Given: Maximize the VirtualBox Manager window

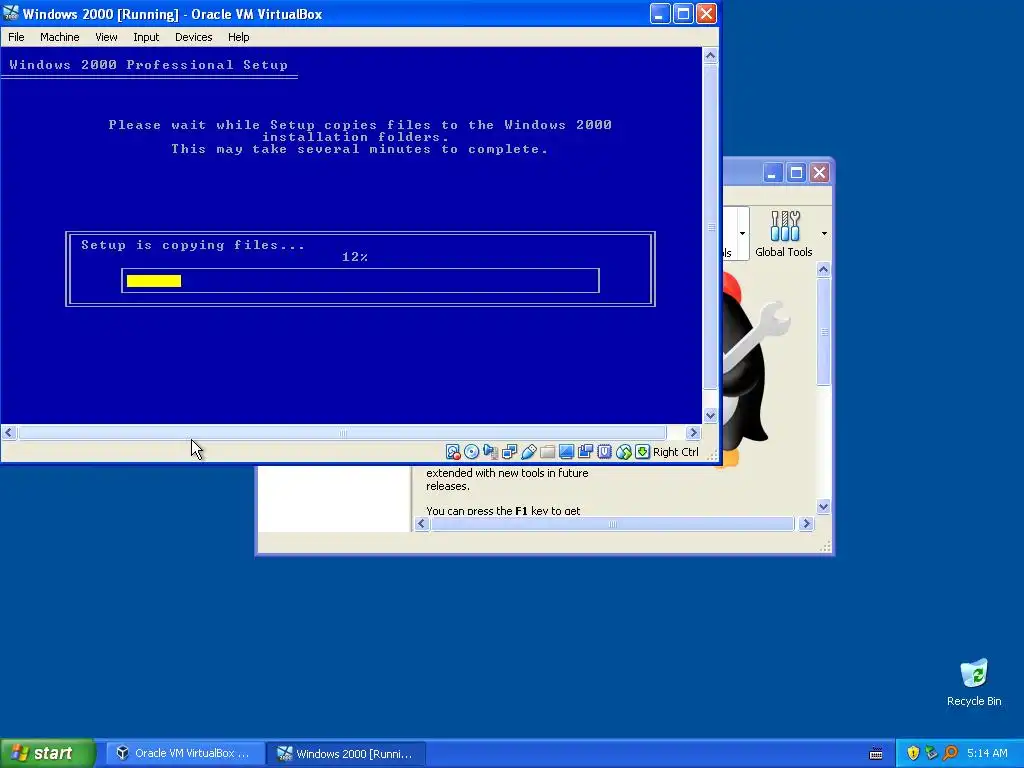Looking at the screenshot, I should pos(795,173).
